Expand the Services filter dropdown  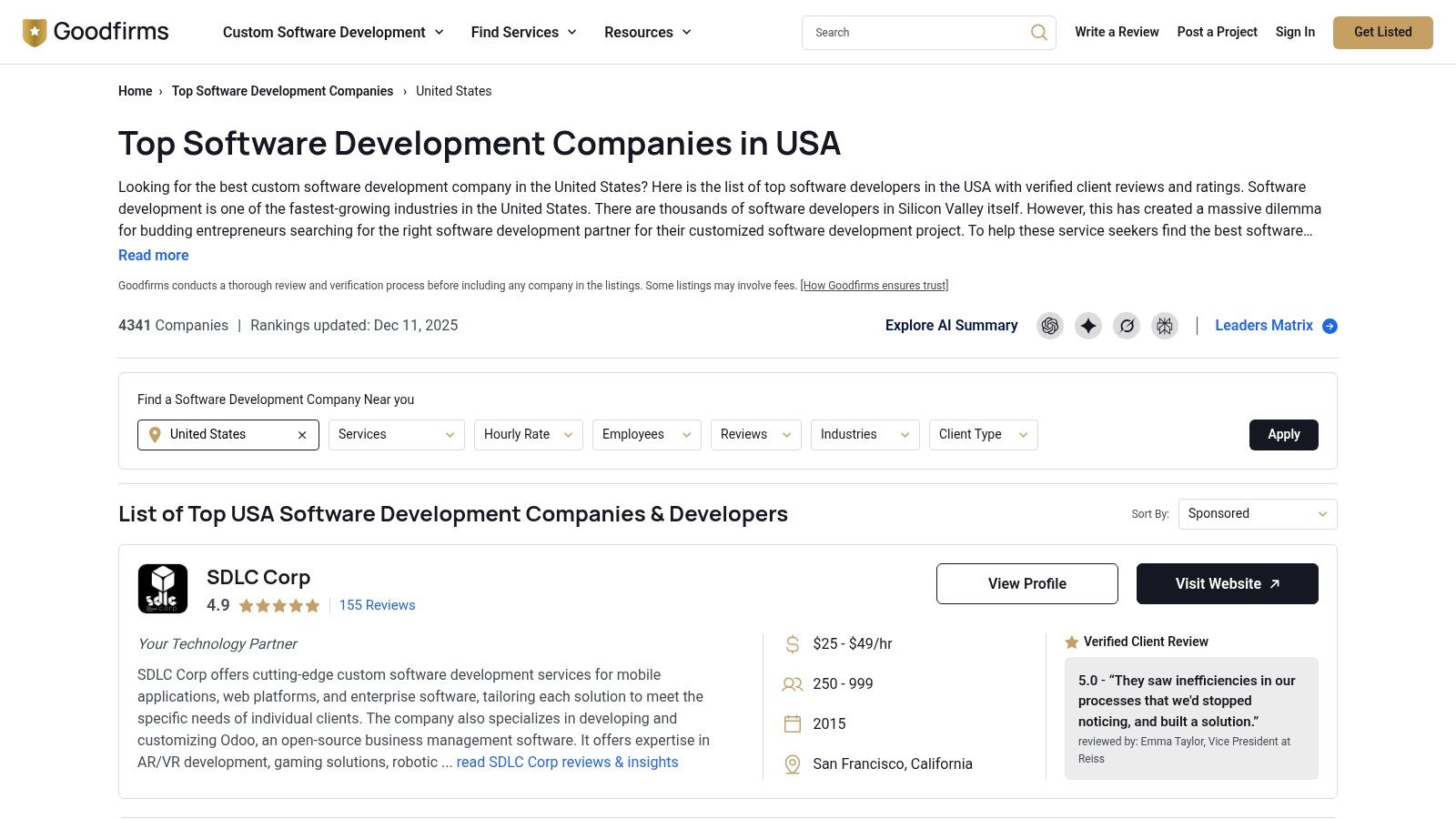click(396, 435)
